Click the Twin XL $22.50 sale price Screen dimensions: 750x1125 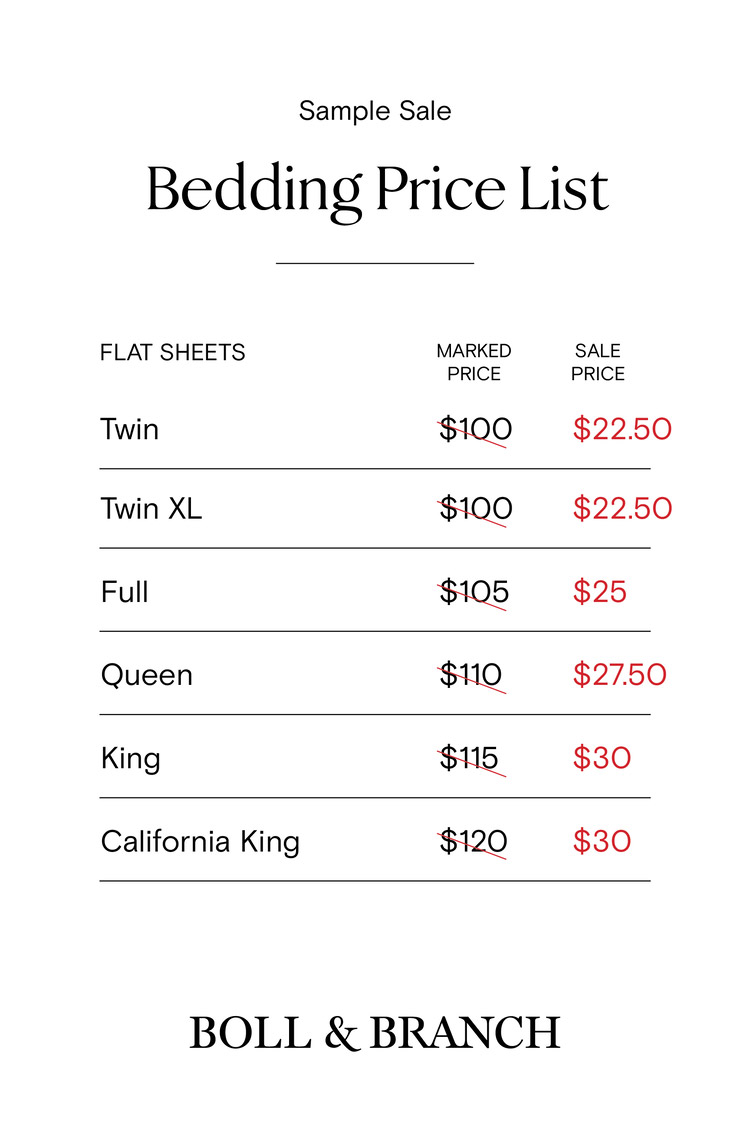click(622, 509)
